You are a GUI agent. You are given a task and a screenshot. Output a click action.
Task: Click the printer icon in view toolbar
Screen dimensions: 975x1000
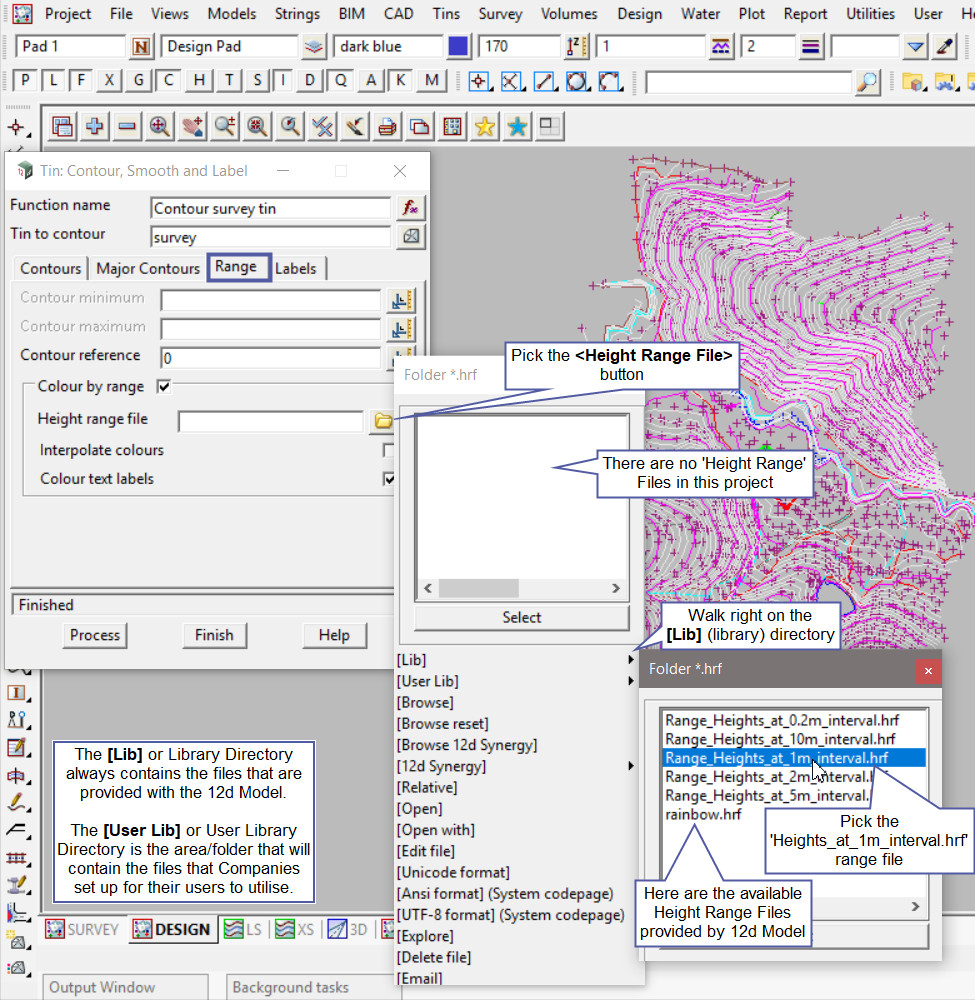click(x=387, y=126)
